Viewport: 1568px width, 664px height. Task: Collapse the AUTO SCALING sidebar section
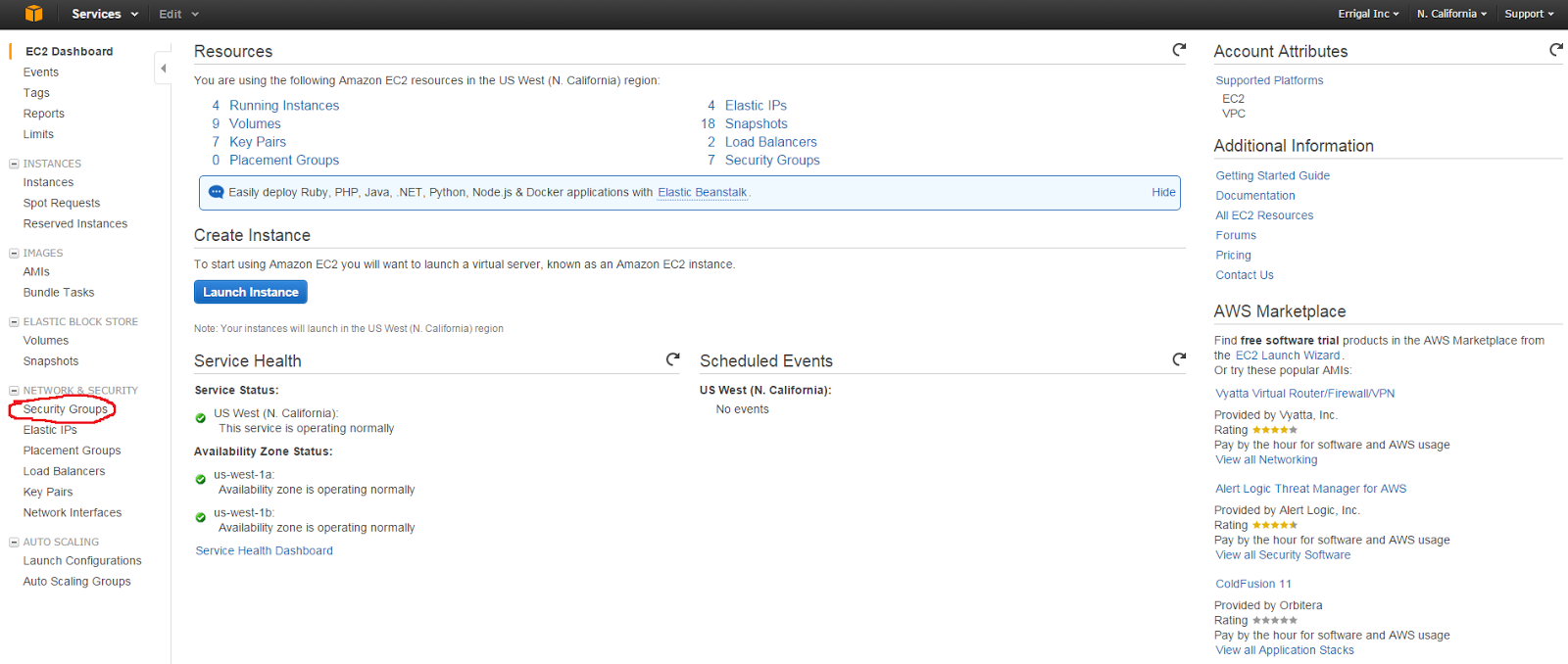pyautogui.click(x=14, y=542)
